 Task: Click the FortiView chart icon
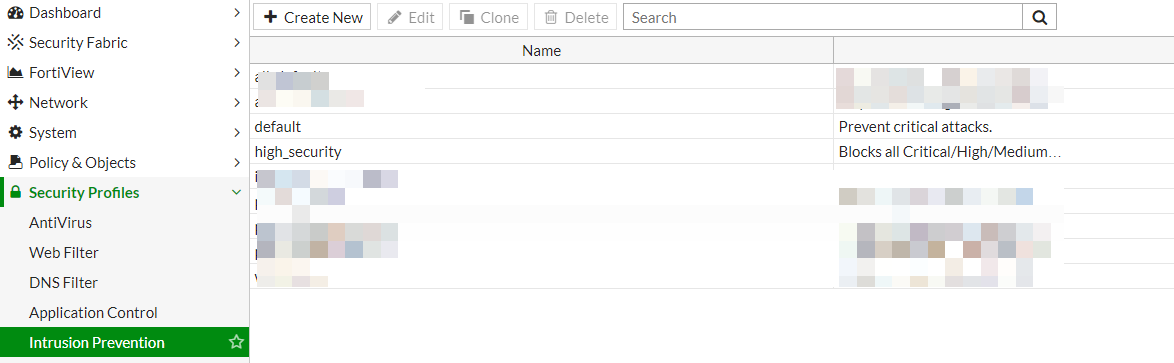tap(15, 73)
